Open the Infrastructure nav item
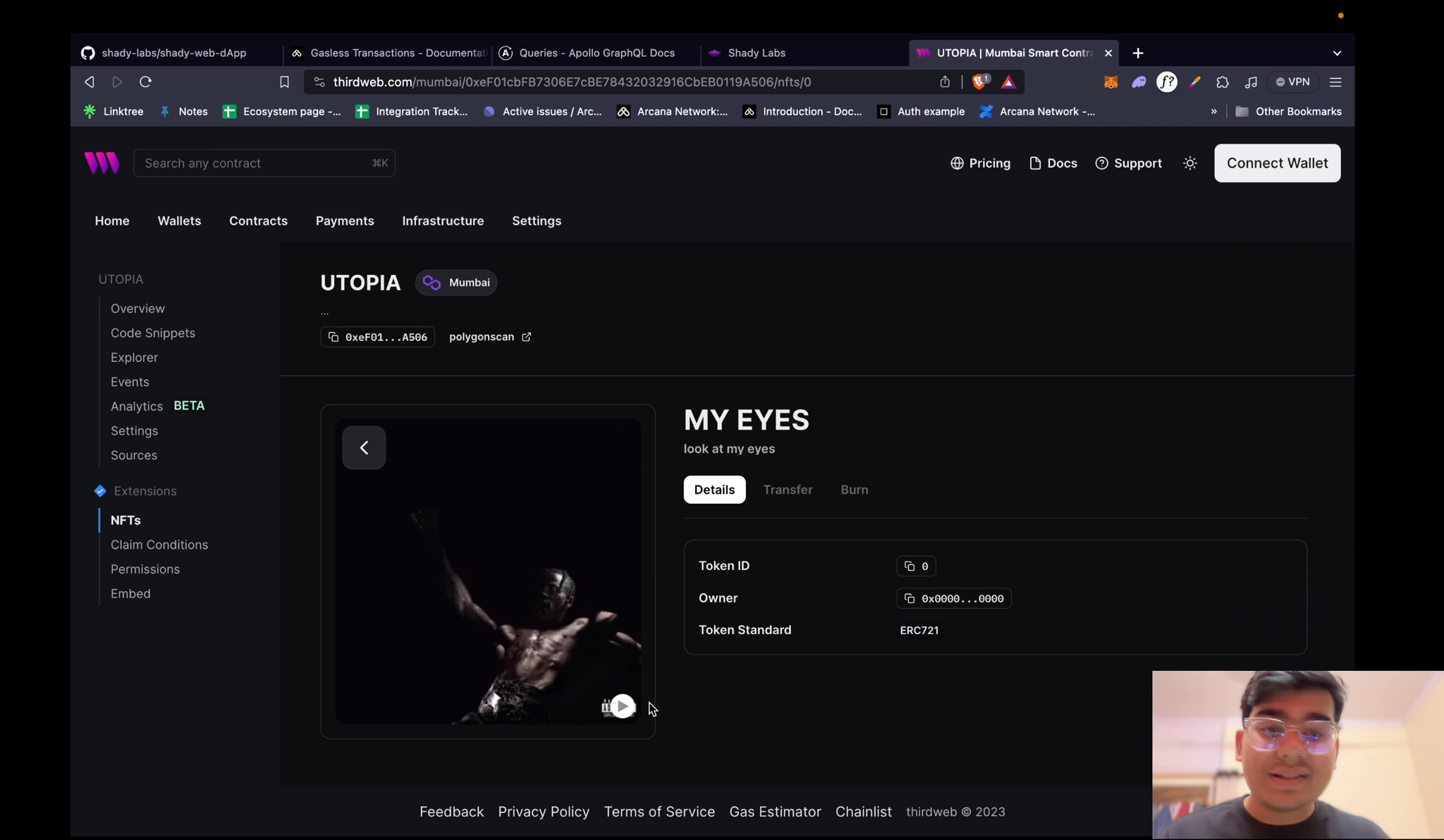This screenshot has width=1444, height=840. click(443, 221)
